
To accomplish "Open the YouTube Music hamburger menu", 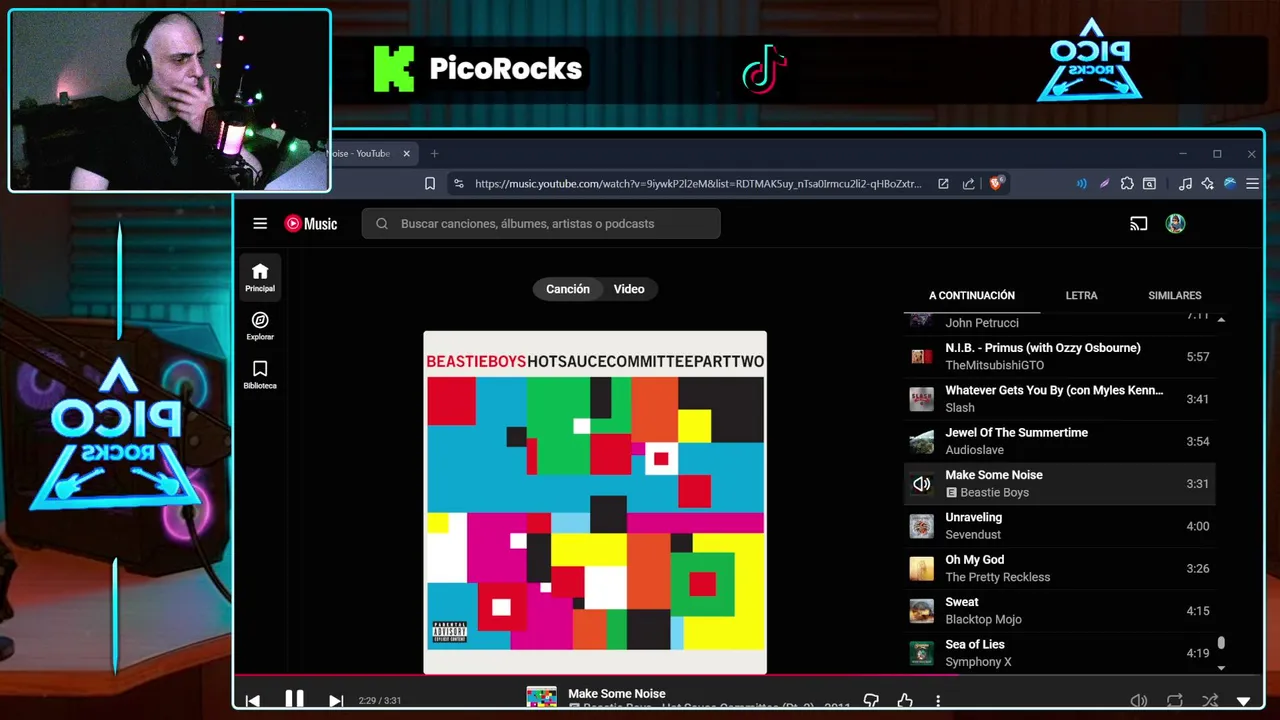I will click(260, 224).
